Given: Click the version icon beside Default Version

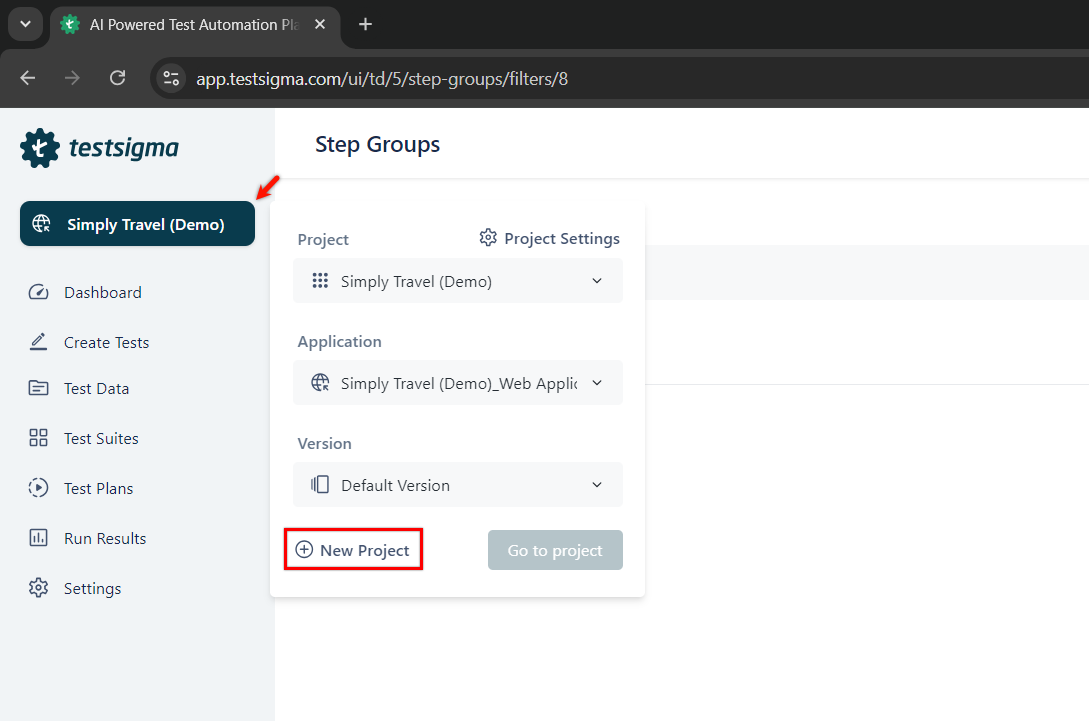Looking at the screenshot, I should (320, 485).
